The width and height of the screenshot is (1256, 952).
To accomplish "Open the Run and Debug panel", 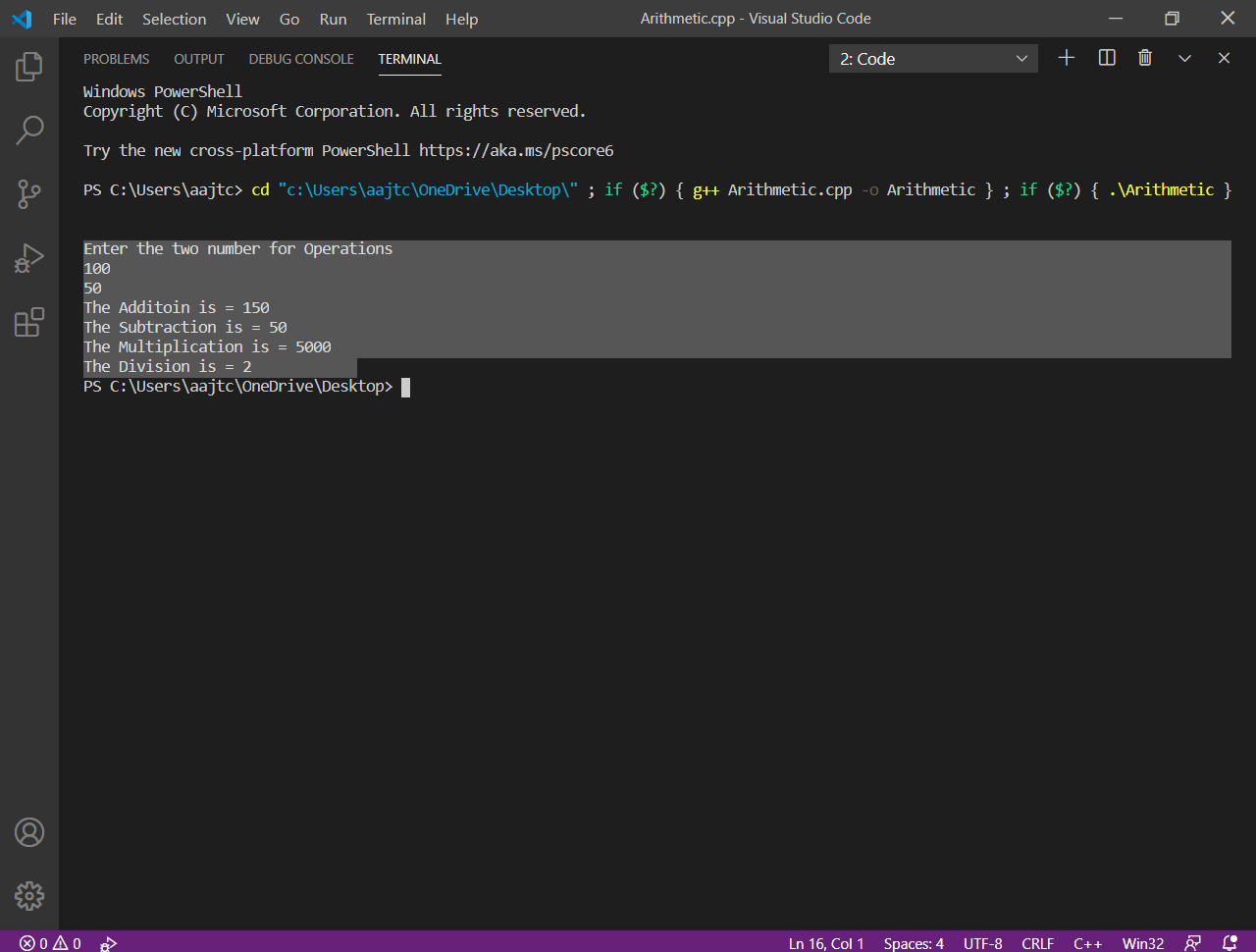I will click(29, 257).
